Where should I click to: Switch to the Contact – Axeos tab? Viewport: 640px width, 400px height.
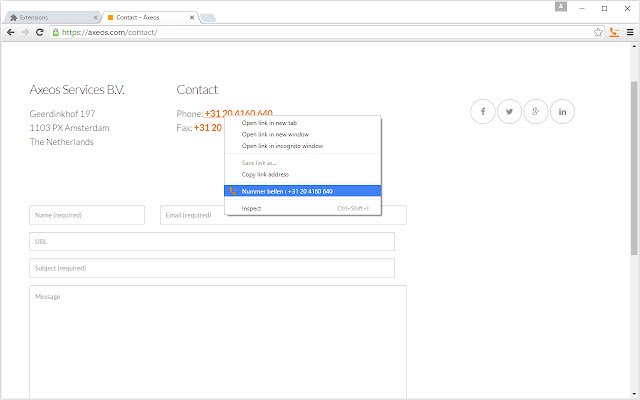pos(149,18)
